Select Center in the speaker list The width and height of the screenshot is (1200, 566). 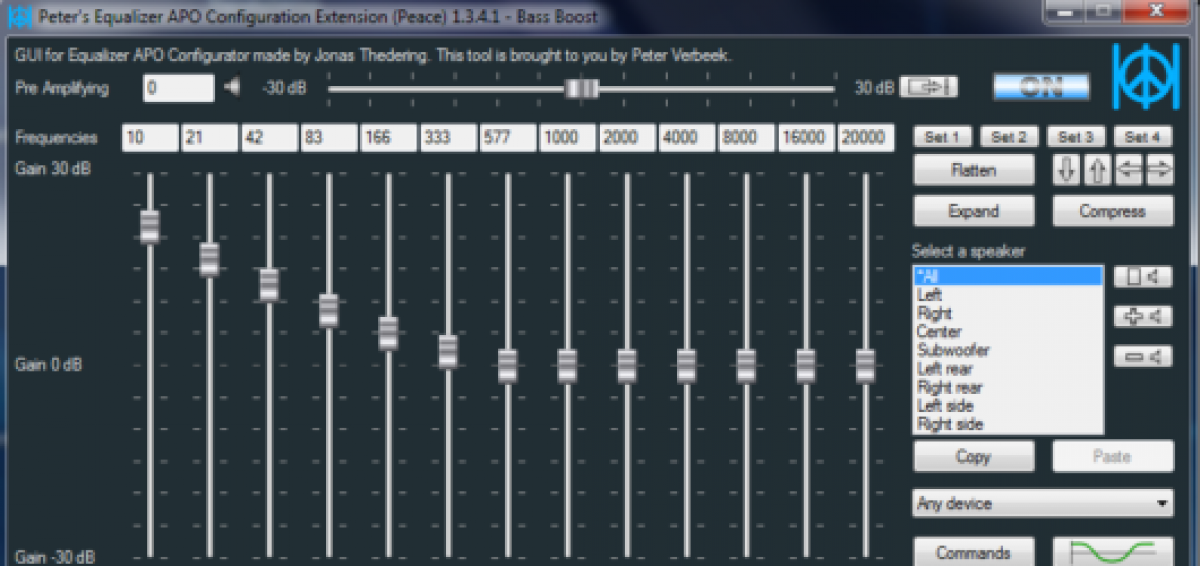click(x=939, y=332)
